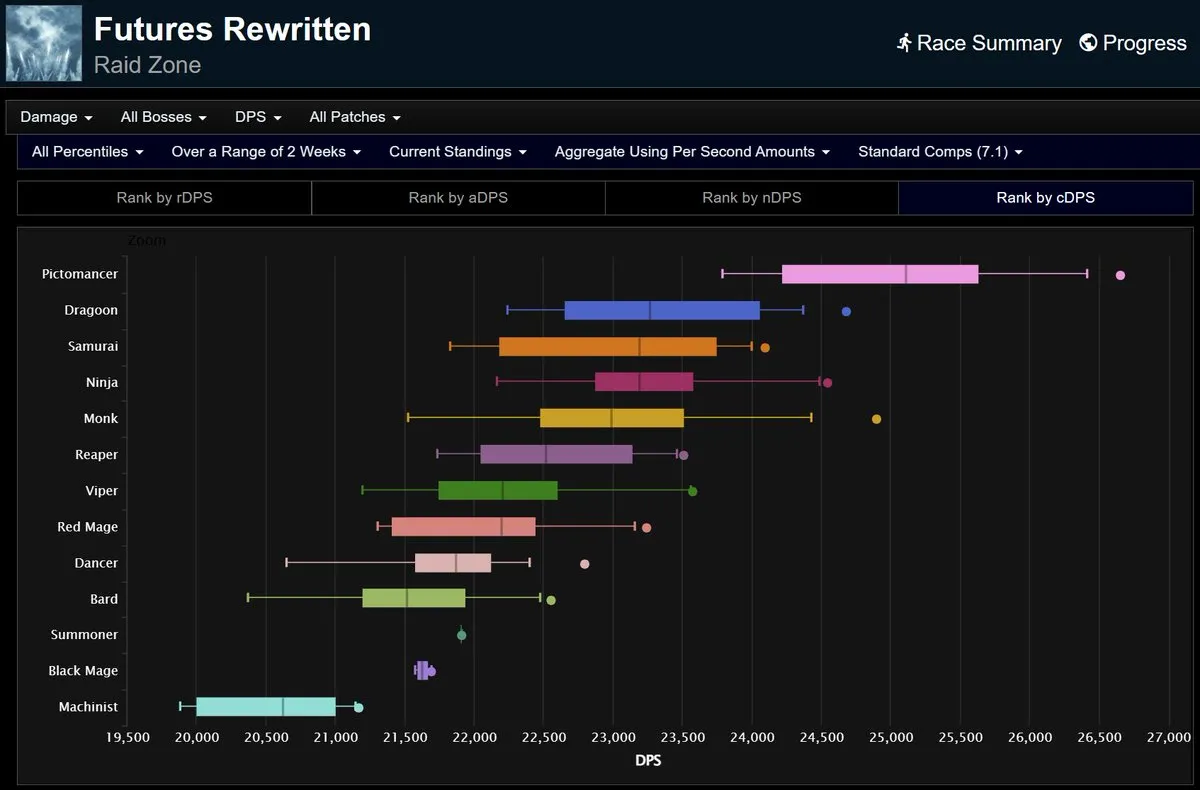
Task: Open Aggregate Using Per Second Amounts menu
Action: coord(692,152)
